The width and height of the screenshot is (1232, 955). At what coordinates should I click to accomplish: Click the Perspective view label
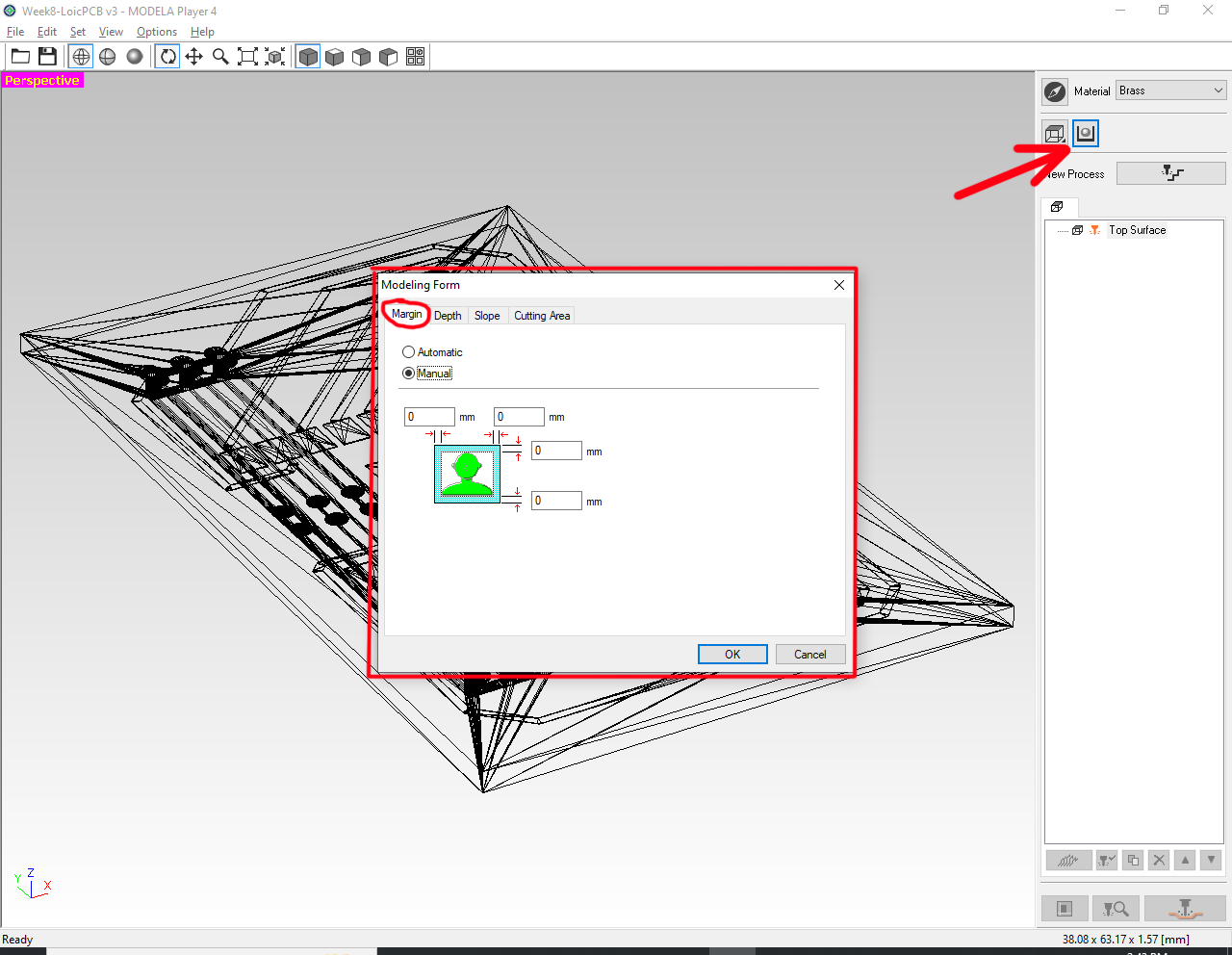click(x=42, y=81)
